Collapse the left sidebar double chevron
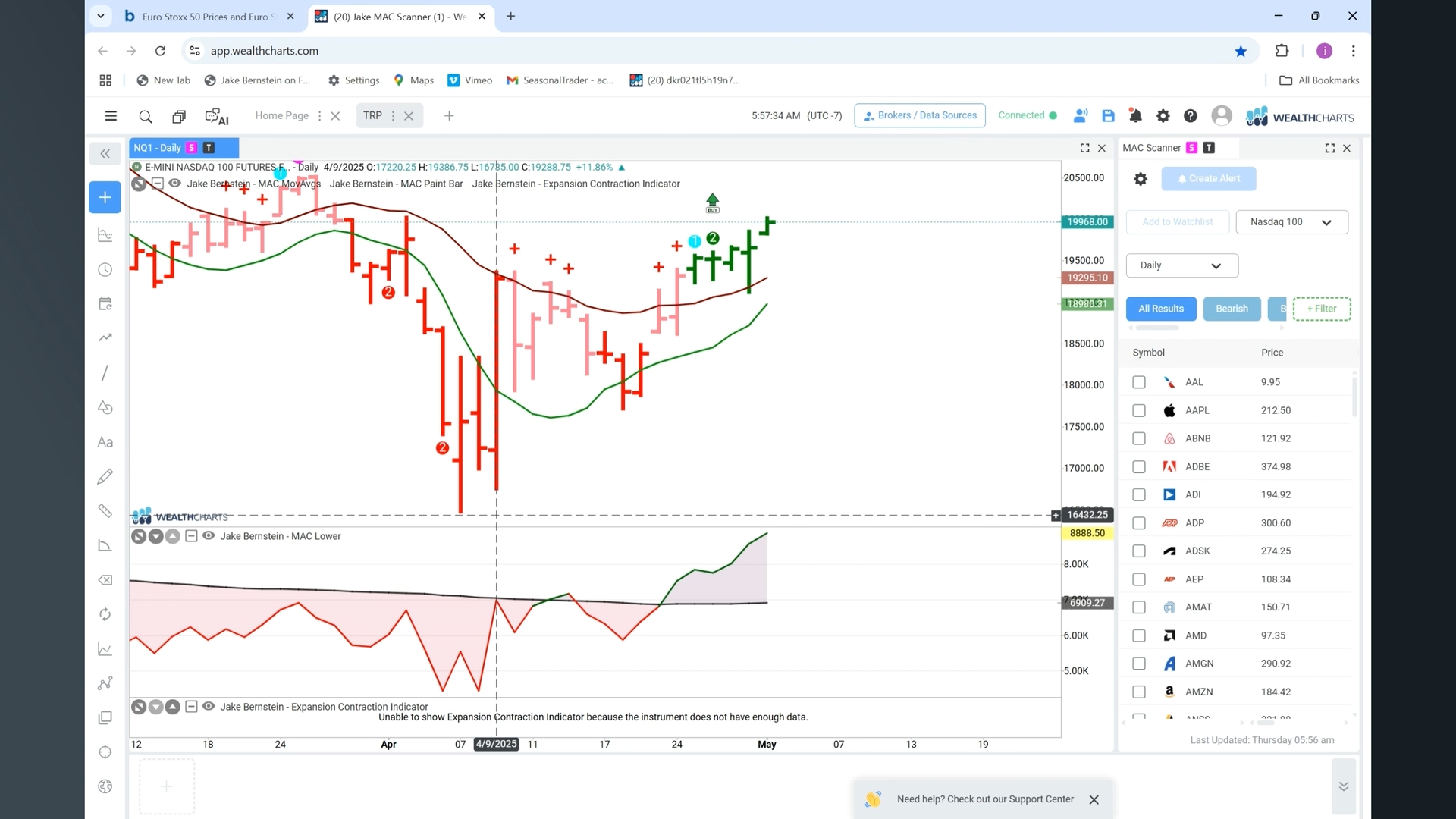The height and width of the screenshot is (819, 1456). (x=105, y=154)
